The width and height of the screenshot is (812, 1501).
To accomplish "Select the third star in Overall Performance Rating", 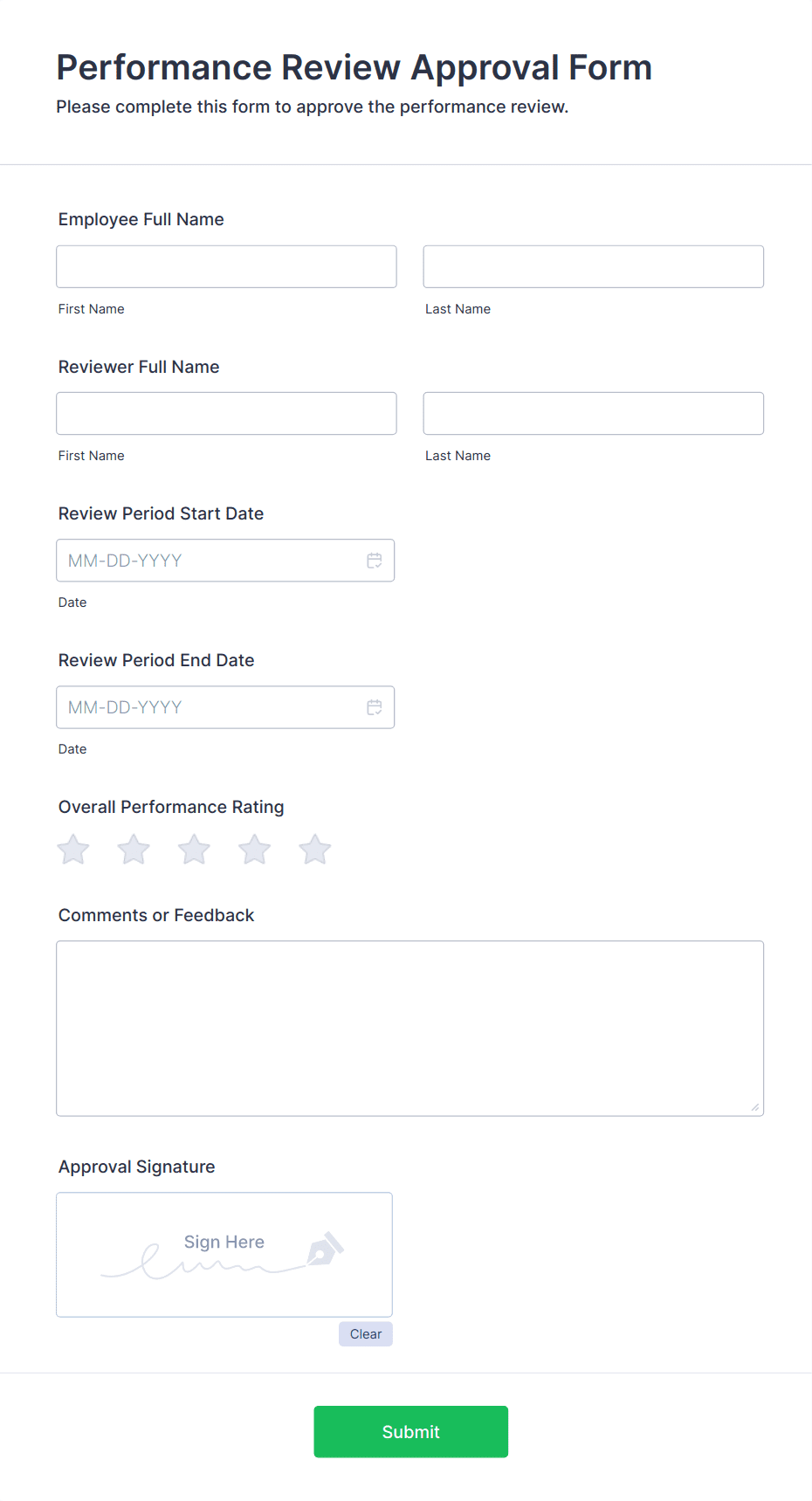I will [x=194, y=848].
